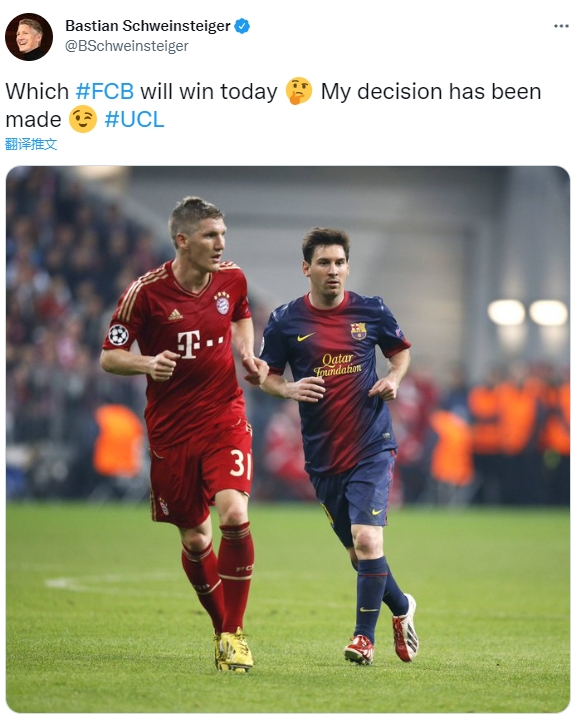
Task: Open the attached match photo
Action: click(288, 439)
